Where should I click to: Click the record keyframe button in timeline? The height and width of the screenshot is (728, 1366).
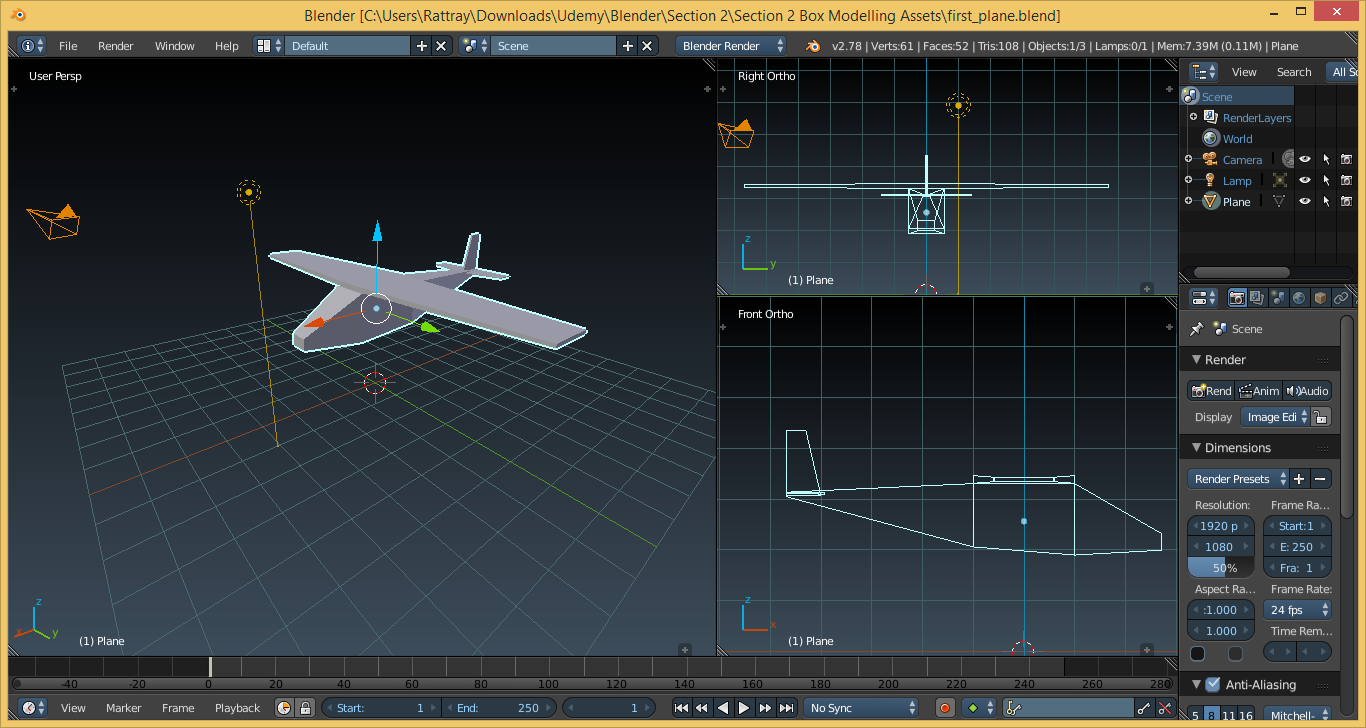[x=945, y=708]
